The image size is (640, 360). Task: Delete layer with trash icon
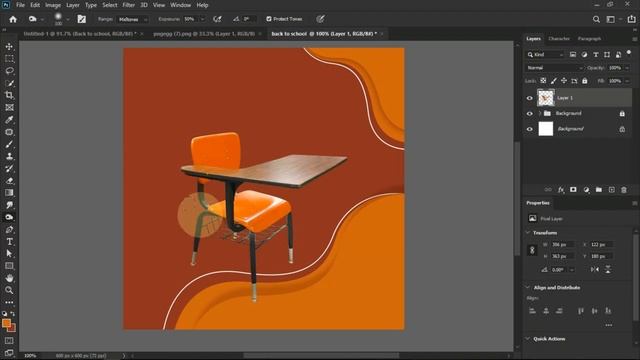coord(624,190)
